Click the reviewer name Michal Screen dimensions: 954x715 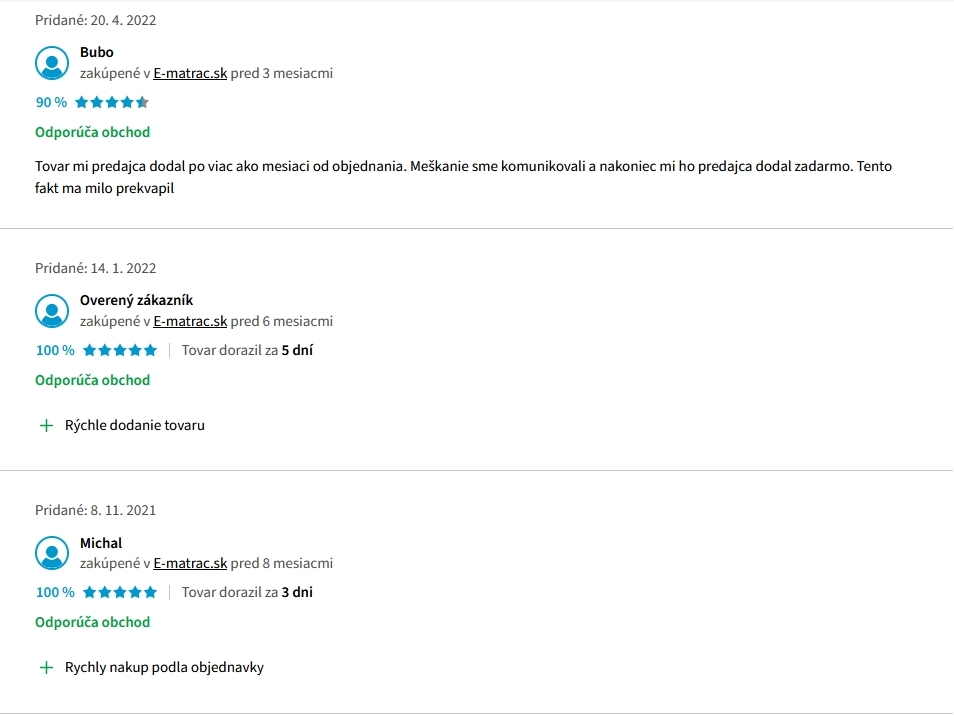point(101,543)
